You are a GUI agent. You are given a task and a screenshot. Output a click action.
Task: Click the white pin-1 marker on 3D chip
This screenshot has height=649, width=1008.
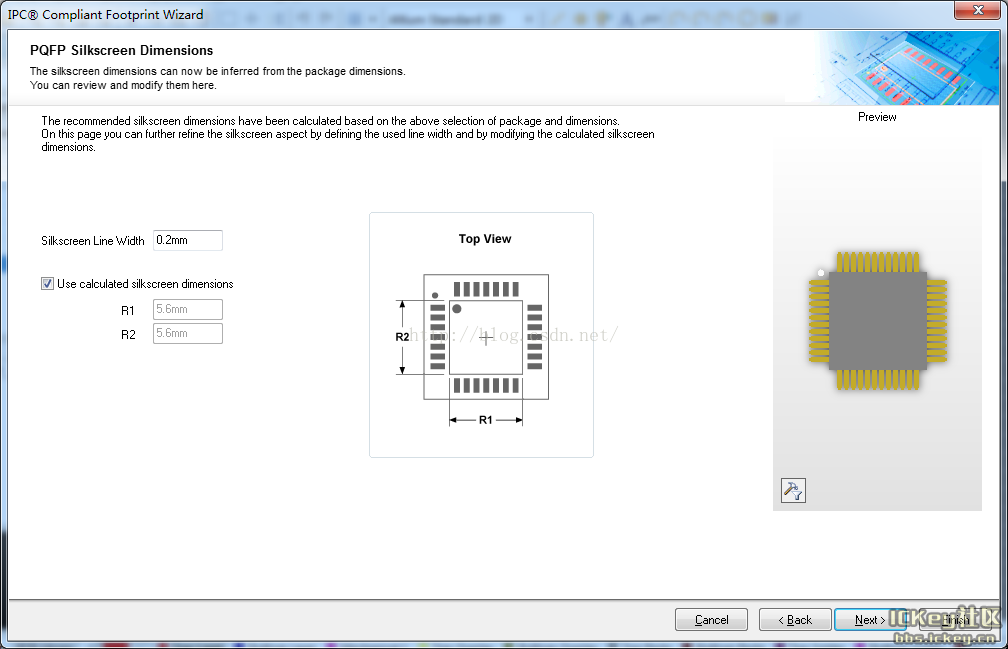point(821,272)
